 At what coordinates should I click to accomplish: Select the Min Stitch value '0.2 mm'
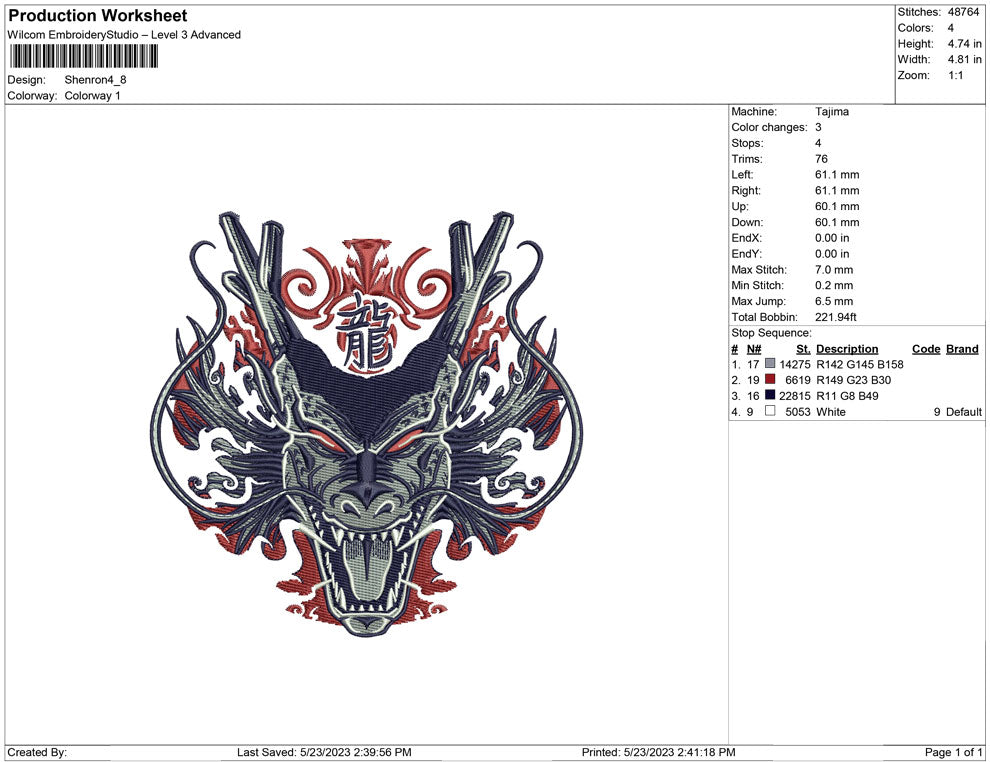click(833, 285)
